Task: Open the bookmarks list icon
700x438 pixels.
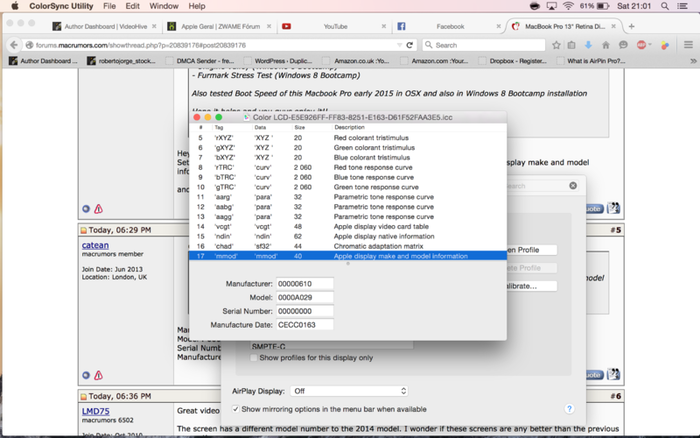Action: tap(571, 45)
